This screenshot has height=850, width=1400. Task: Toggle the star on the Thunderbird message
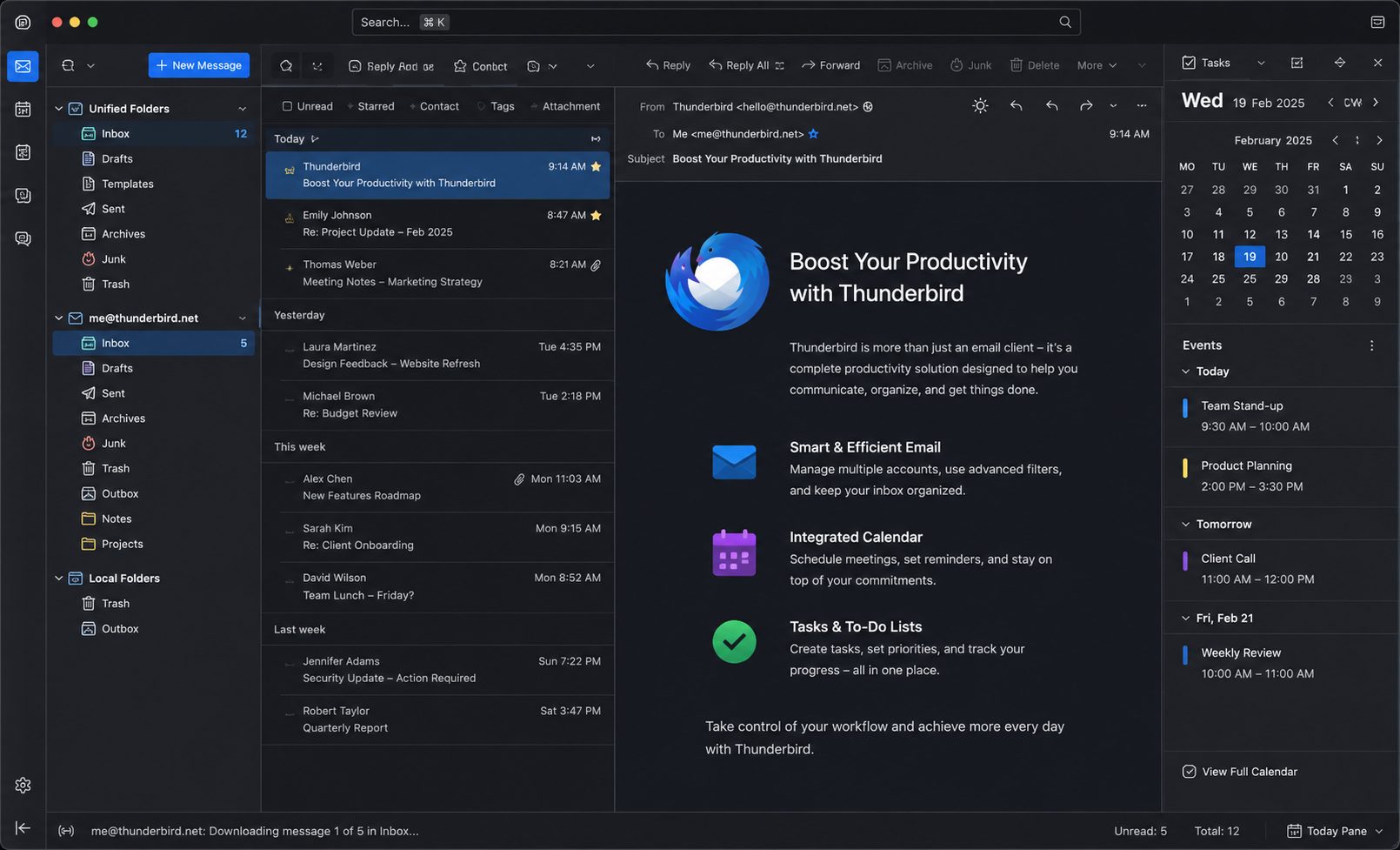click(596, 166)
